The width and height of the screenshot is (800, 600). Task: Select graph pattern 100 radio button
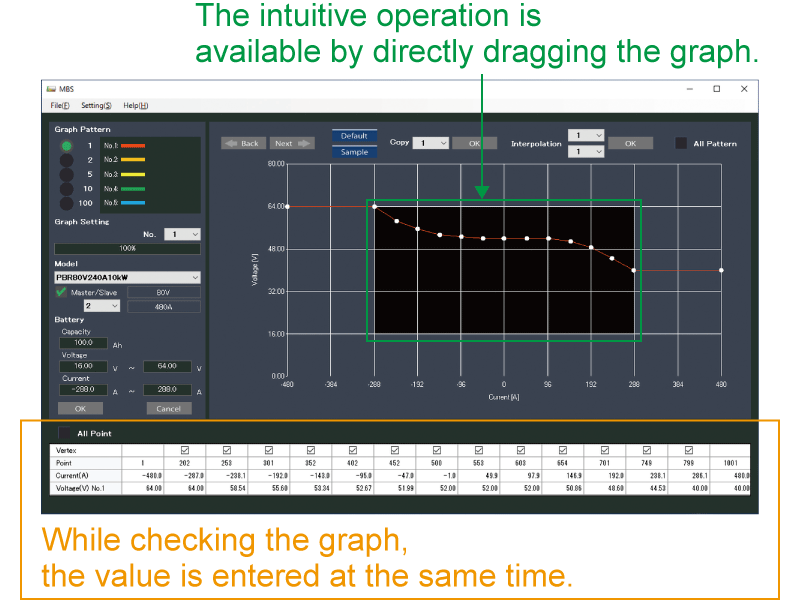(x=67, y=201)
